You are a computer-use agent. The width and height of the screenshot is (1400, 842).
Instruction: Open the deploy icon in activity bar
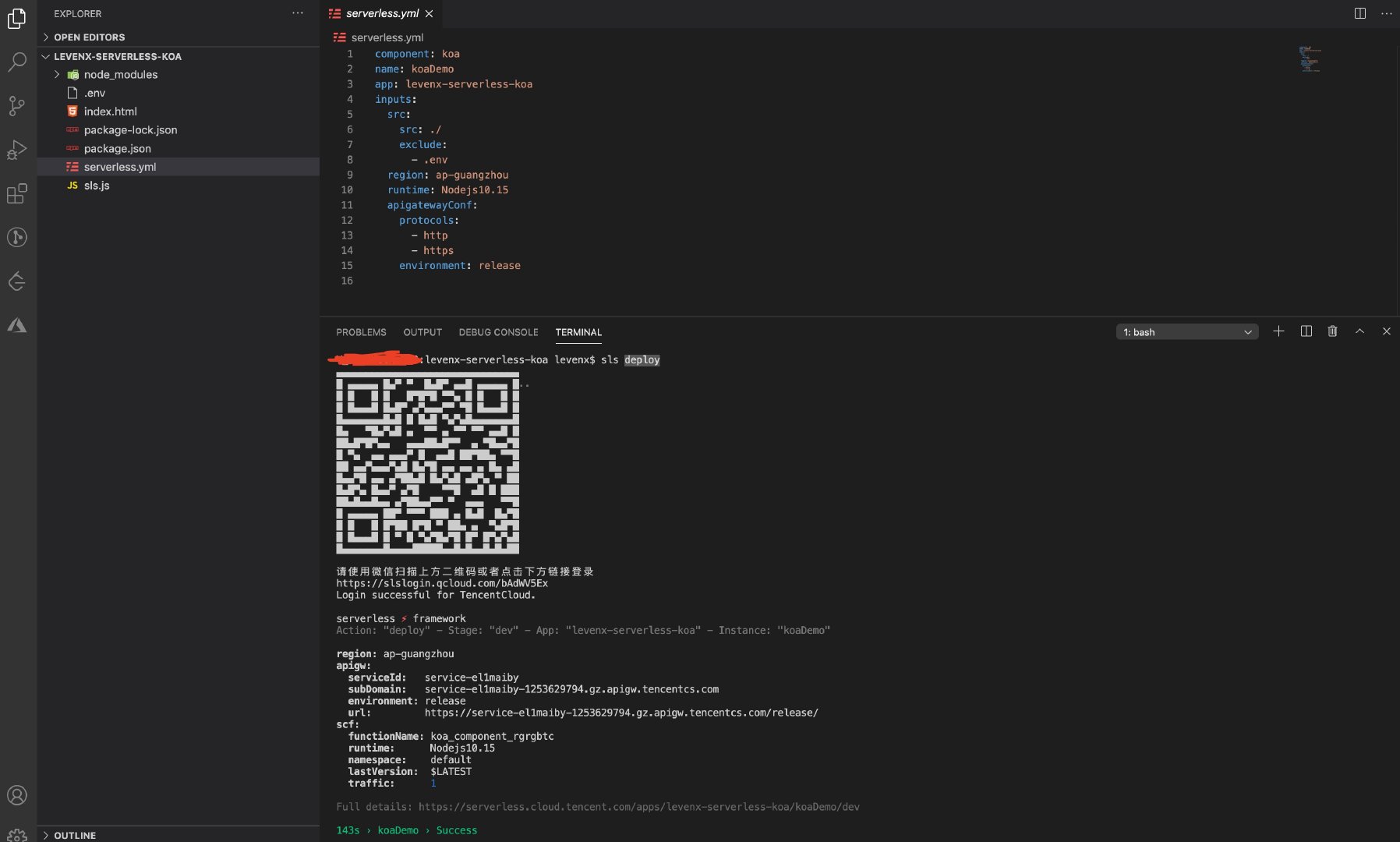pos(17,281)
